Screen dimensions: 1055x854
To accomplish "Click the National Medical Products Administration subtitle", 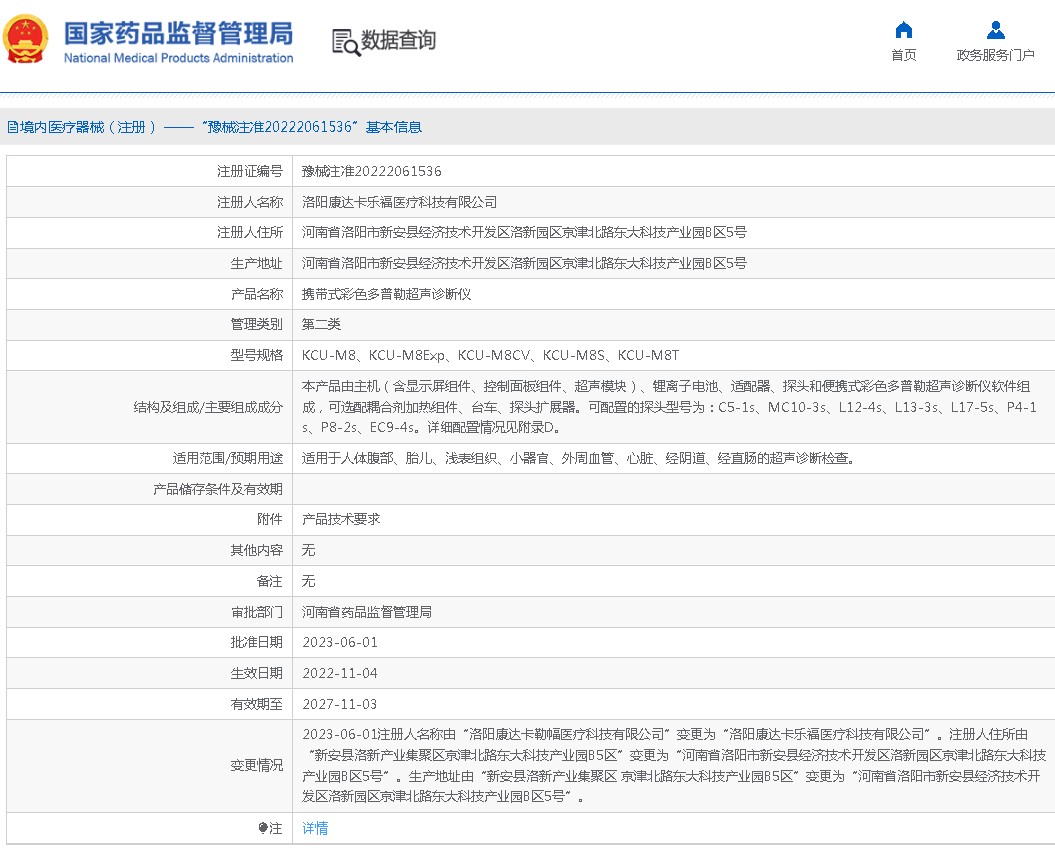I will click(178, 58).
